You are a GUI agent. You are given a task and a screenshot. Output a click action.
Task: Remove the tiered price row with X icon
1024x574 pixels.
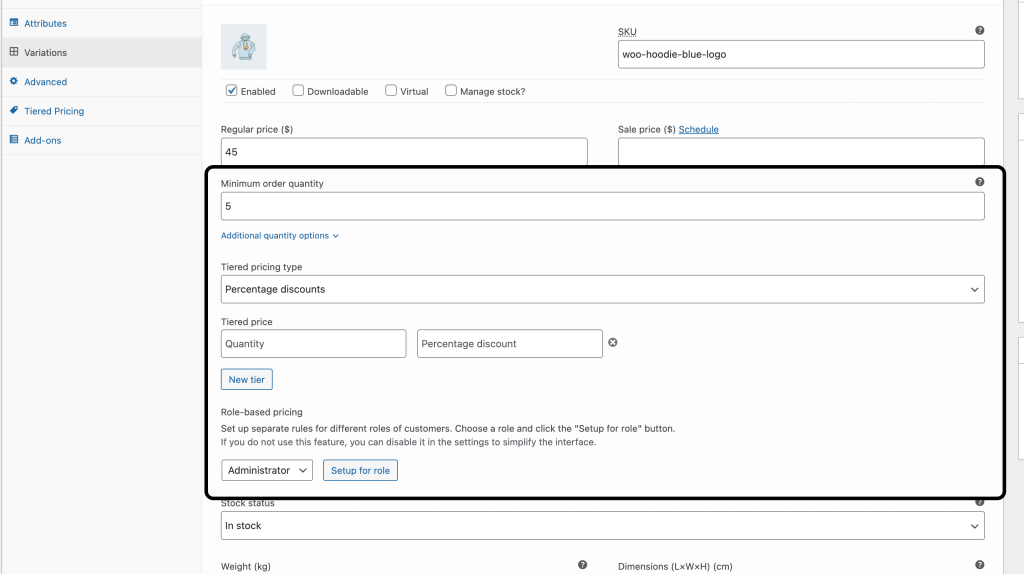tap(613, 342)
